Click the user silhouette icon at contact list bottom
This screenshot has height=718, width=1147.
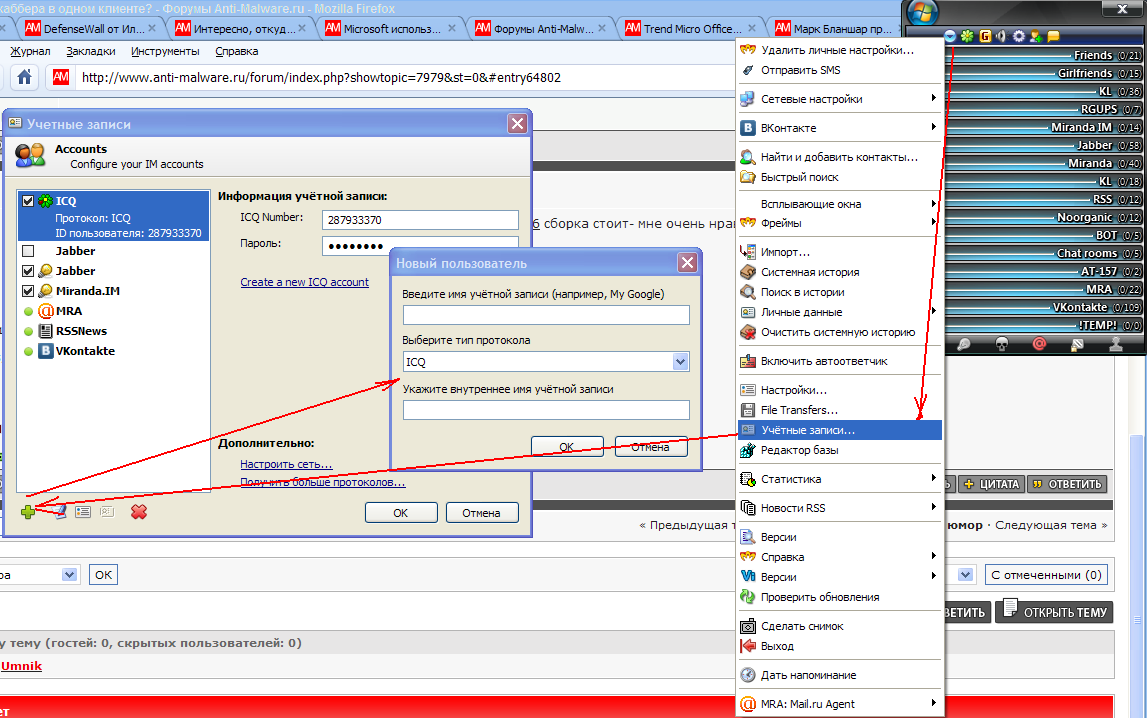point(1116,344)
